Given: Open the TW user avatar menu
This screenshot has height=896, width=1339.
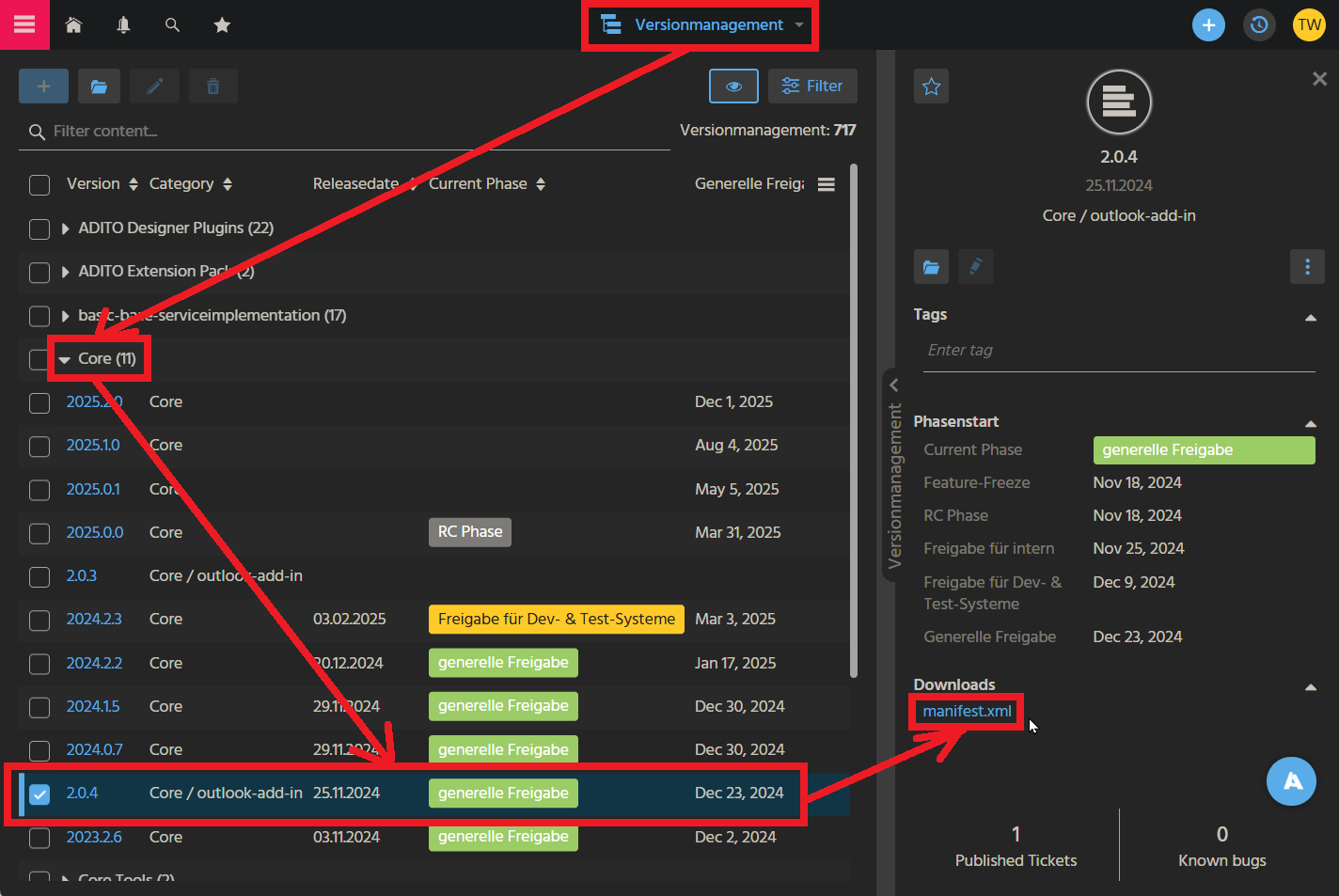Looking at the screenshot, I should click(x=1309, y=25).
